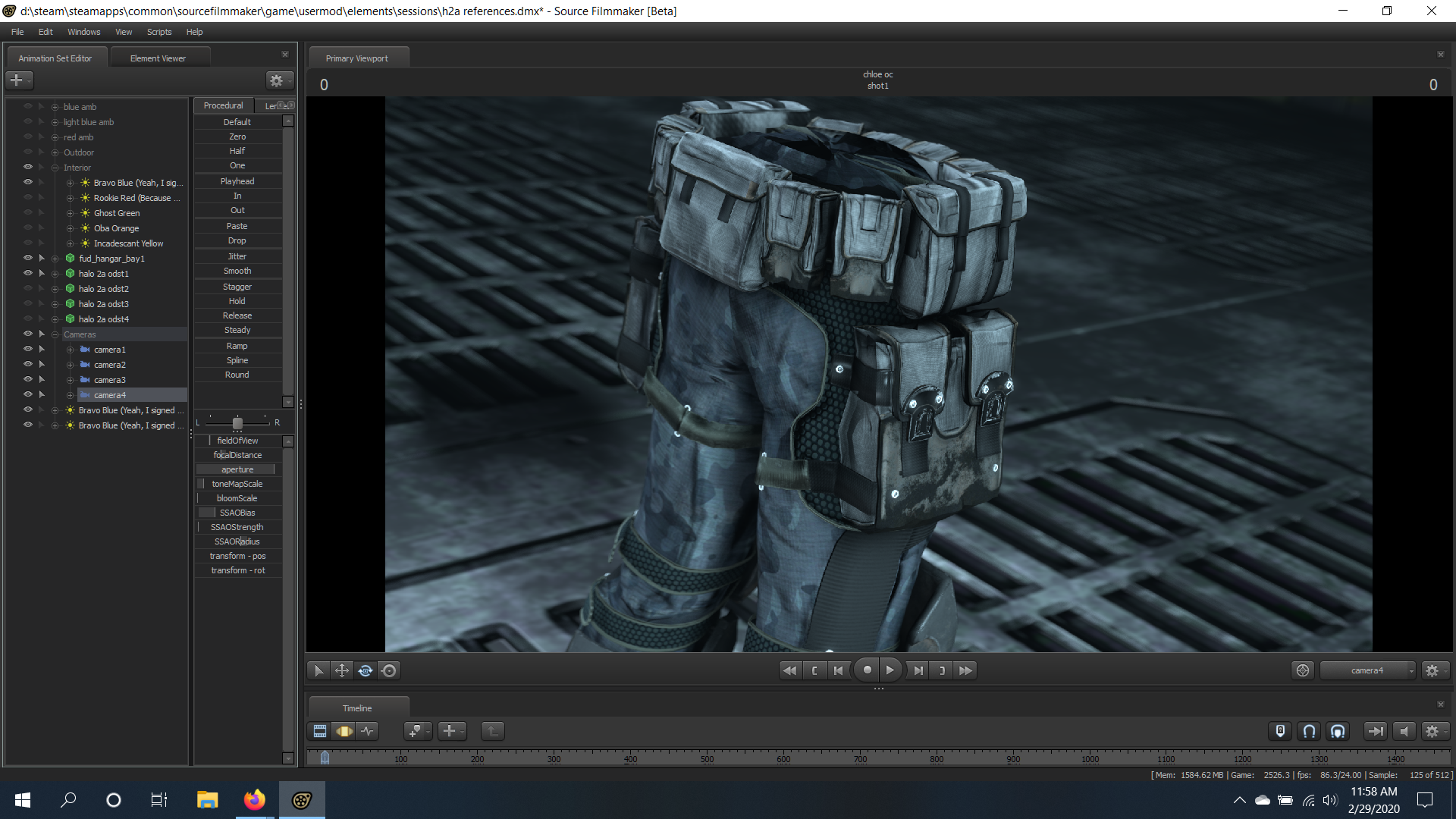The width and height of the screenshot is (1456, 819).
Task: Expand the fud_hangar_bay1 tree node
Action: pyautogui.click(x=55, y=259)
